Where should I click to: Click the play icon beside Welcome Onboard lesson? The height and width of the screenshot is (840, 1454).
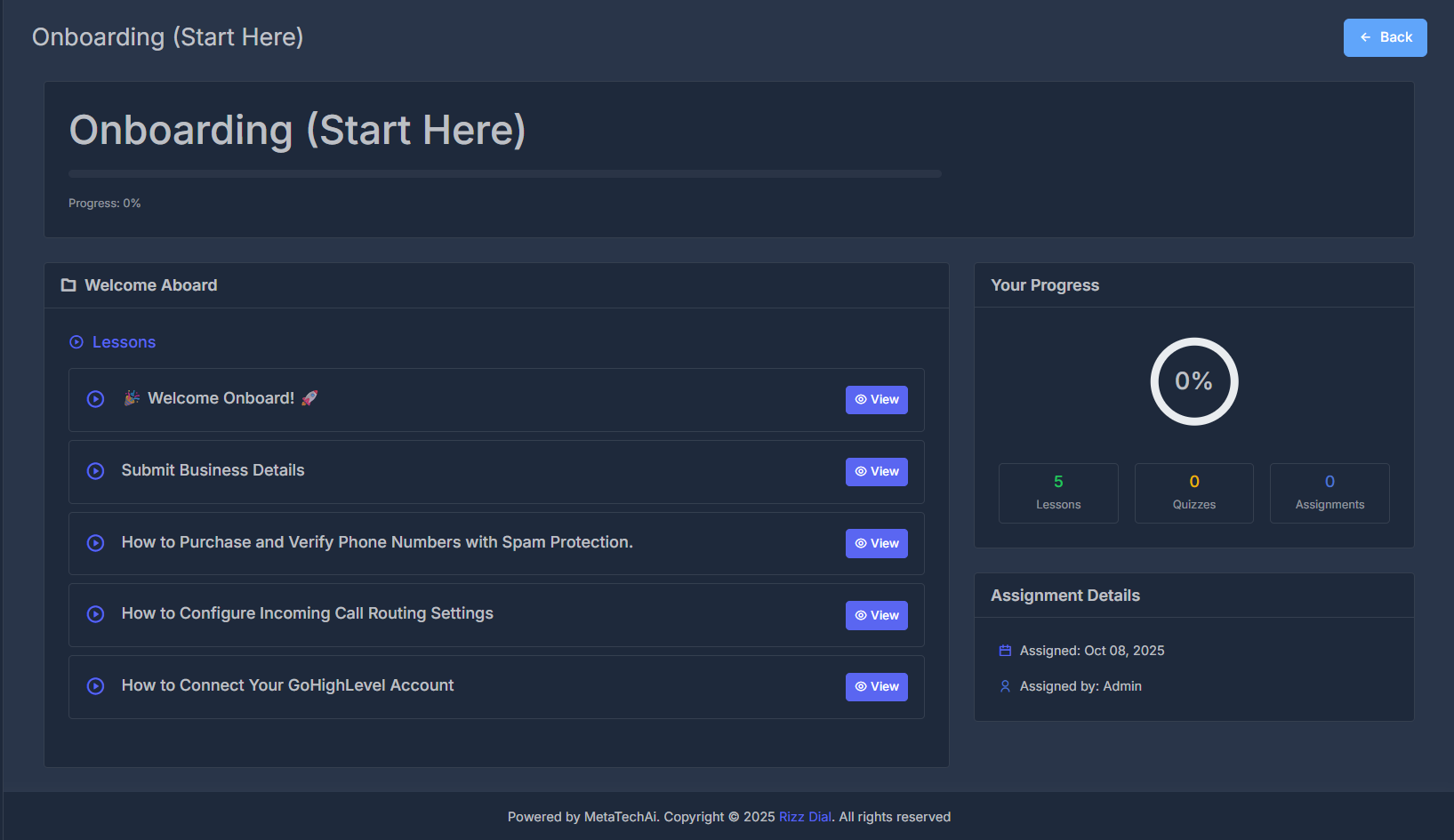[95, 399]
